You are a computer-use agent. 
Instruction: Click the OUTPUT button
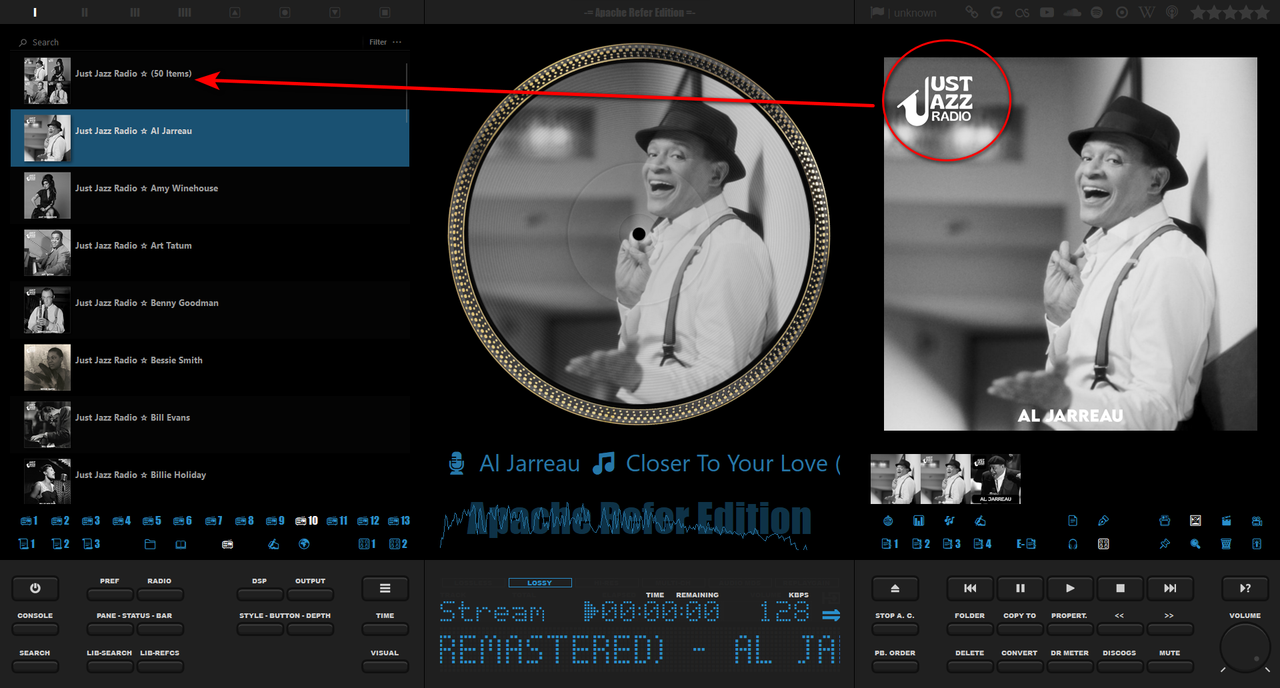point(310,594)
